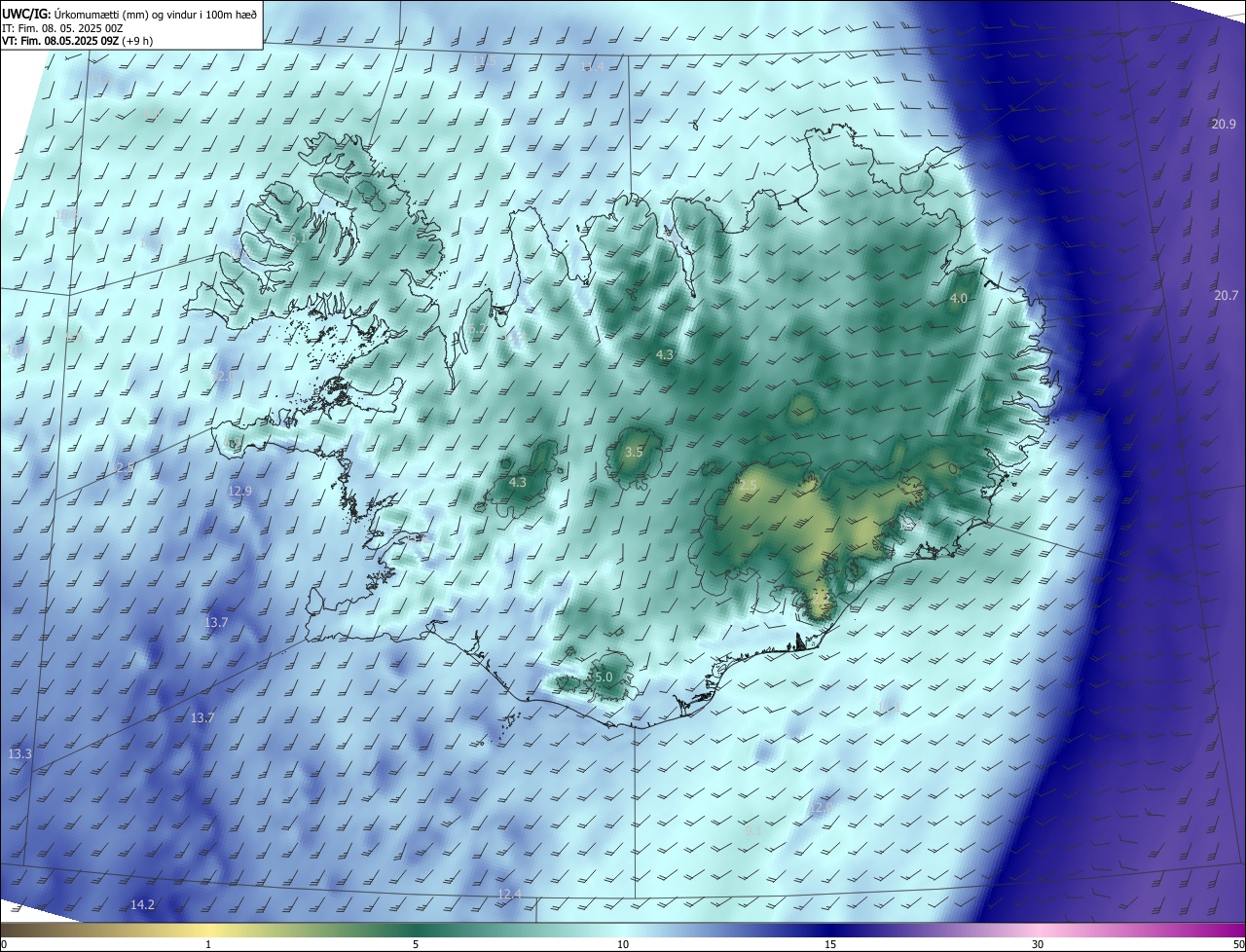The image size is (1246, 952).
Task: Click the 5.0 value label near the south coast
Action: (x=603, y=677)
